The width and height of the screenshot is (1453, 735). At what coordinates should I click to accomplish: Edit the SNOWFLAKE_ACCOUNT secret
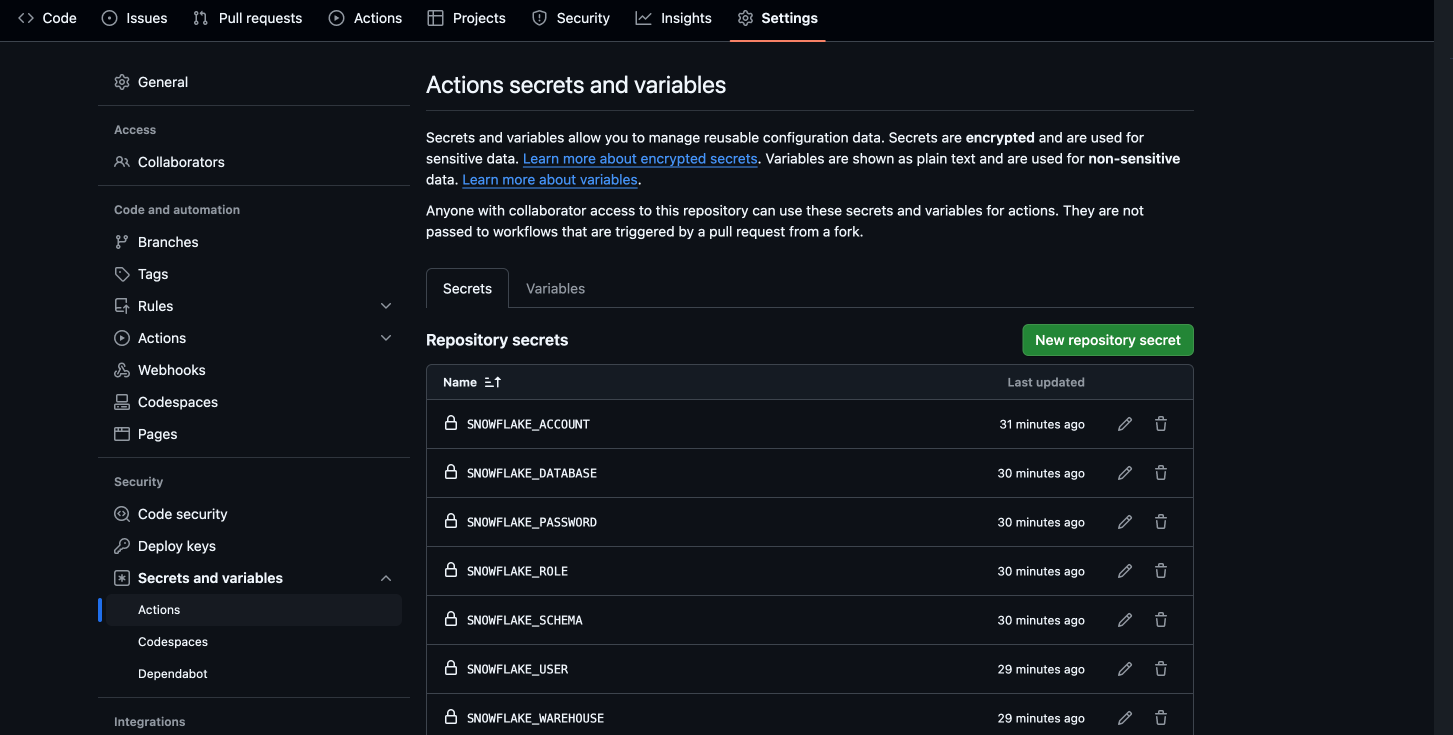pyautogui.click(x=1124, y=423)
